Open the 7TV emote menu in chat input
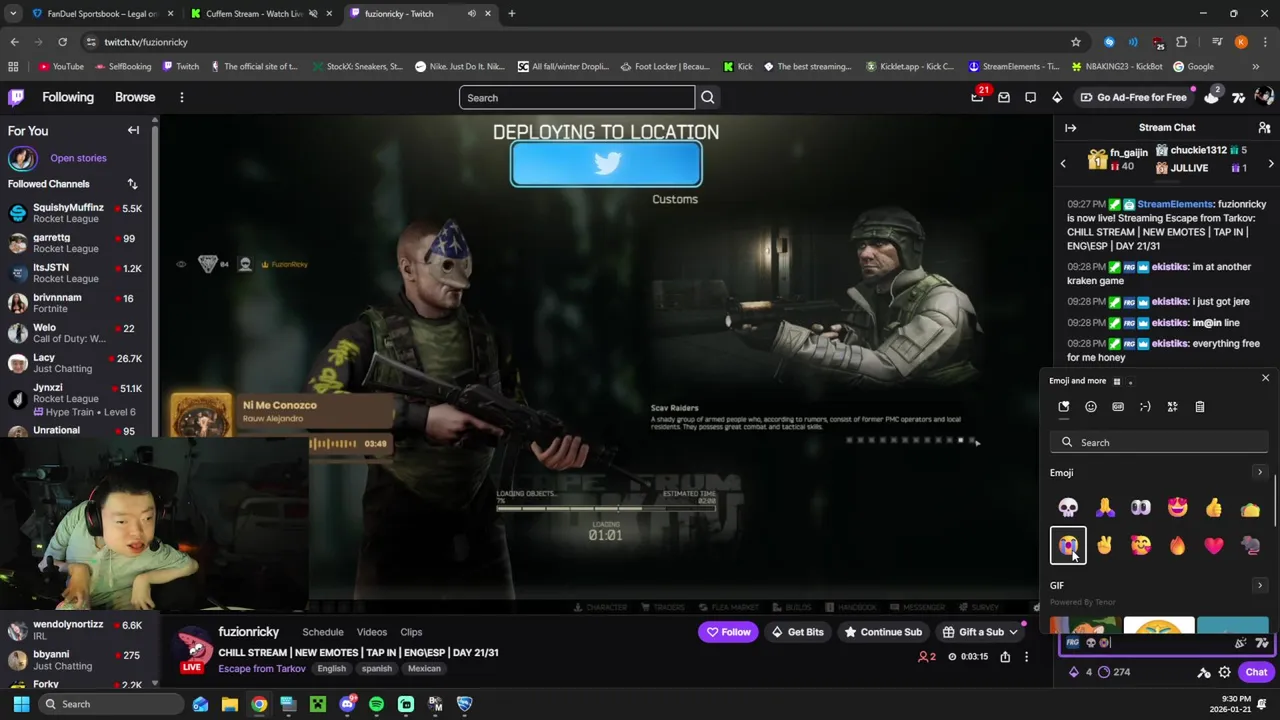The height and width of the screenshot is (720, 1280). click(x=1262, y=643)
